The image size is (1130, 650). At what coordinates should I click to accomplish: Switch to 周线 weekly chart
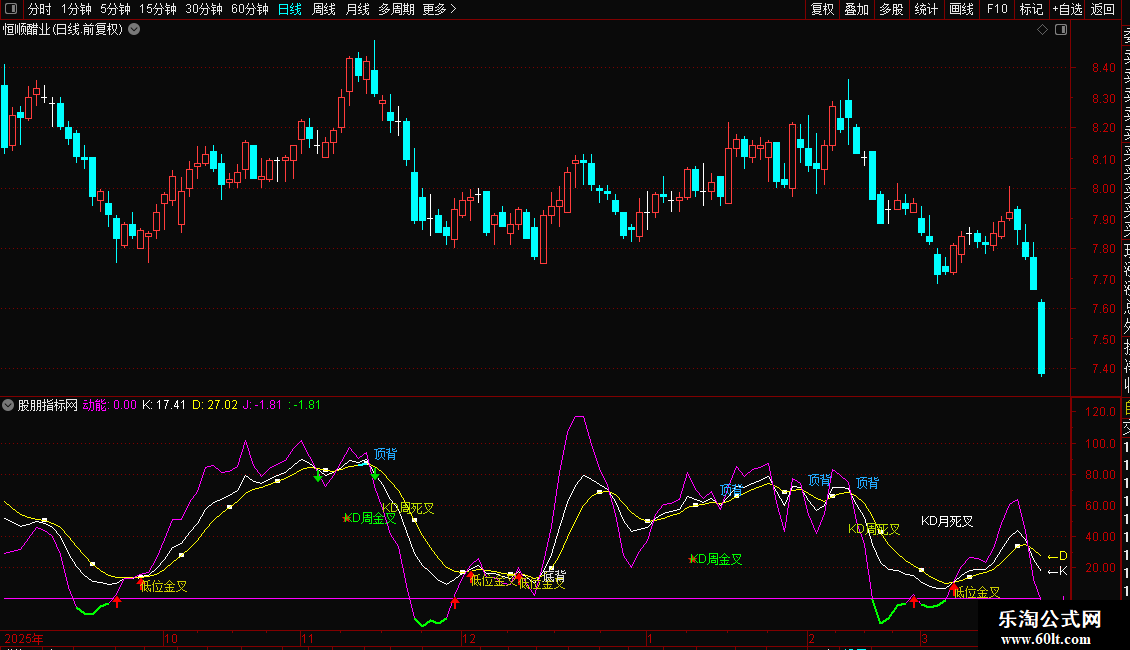[324, 9]
